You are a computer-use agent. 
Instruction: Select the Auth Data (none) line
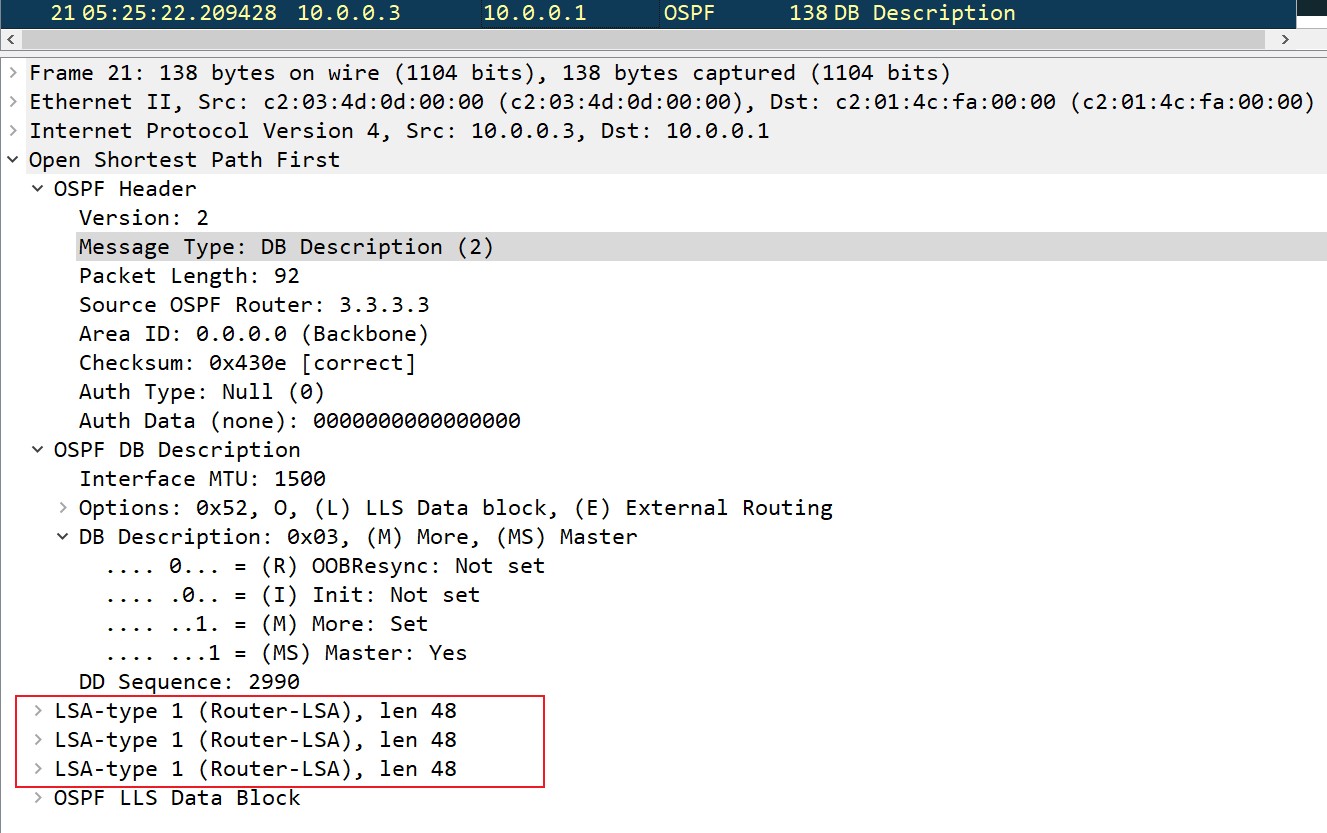tap(300, 421)
